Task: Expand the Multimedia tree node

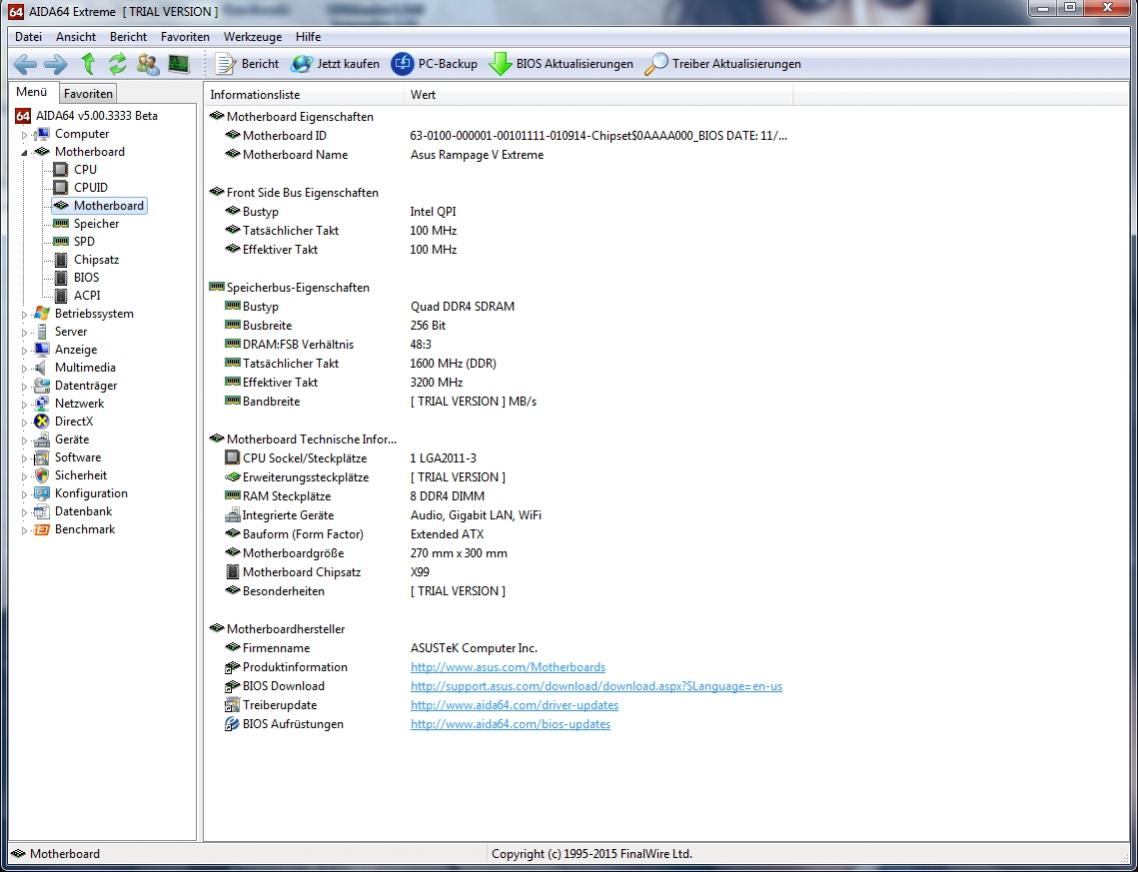Action: (x=24, y=368)
